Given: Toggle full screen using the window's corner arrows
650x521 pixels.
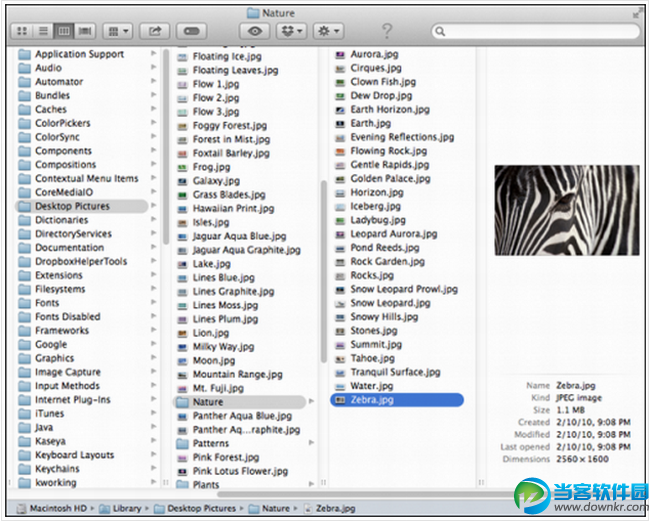Looking at the screenshot, I should pos(636,14).
